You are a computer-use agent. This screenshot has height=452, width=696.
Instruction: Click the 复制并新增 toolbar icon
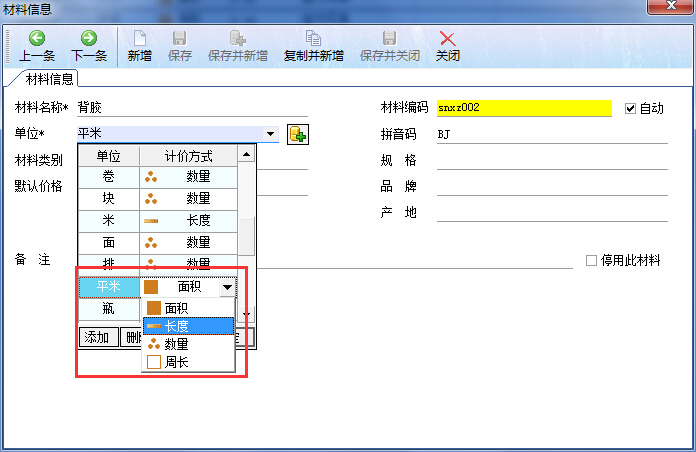313,46
